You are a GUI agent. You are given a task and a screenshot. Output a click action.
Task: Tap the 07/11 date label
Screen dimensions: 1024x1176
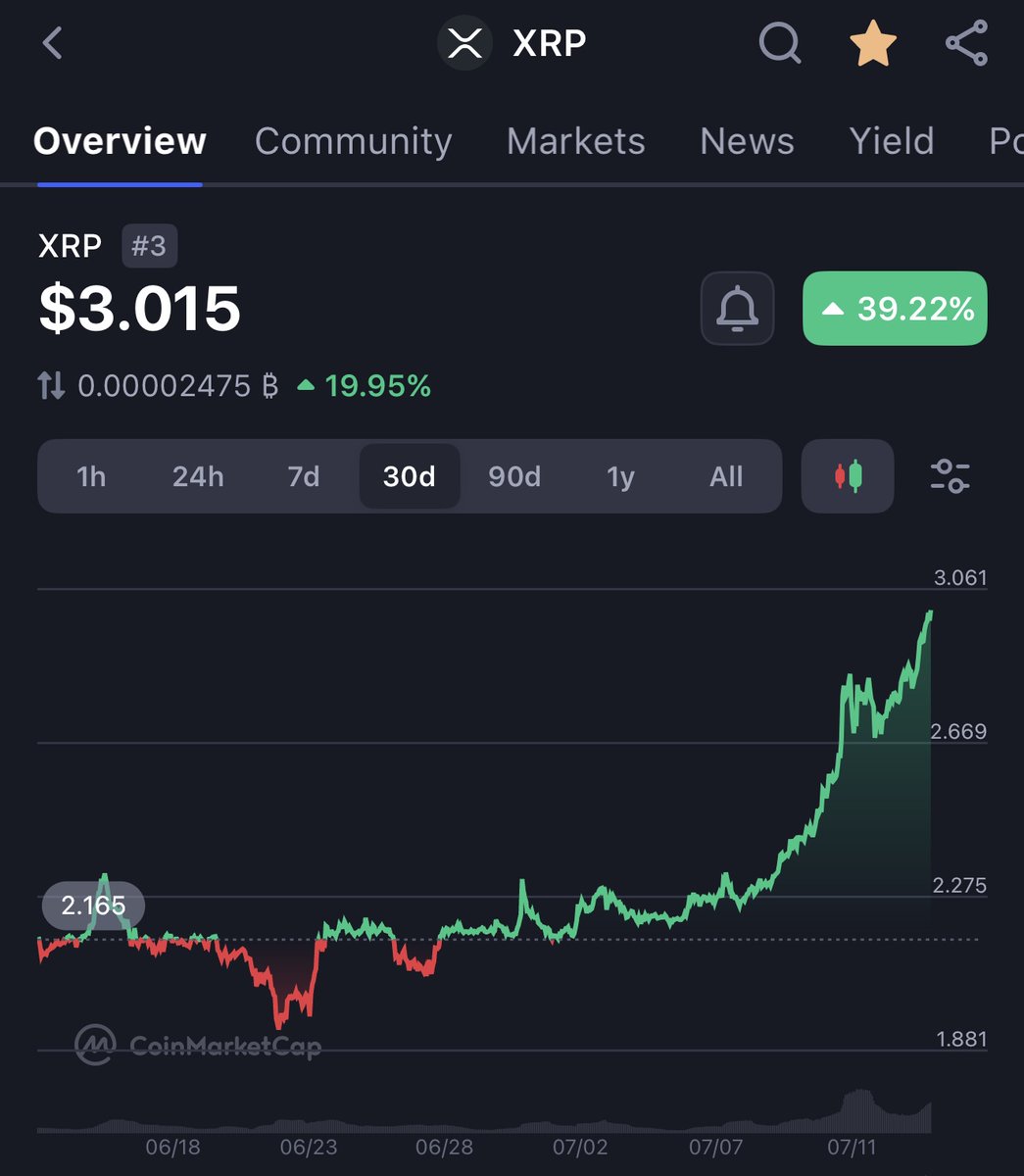coord(852,1147)
